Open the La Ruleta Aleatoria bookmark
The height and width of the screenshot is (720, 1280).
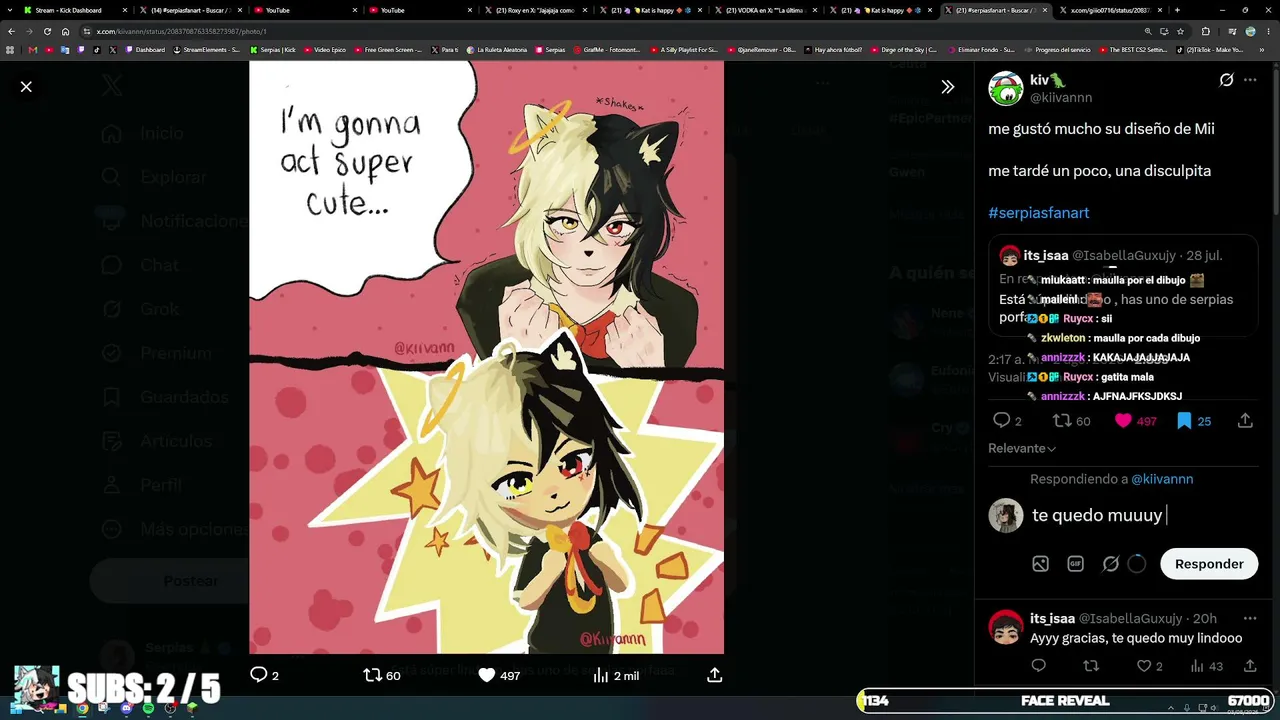click(x=497, y=49)
